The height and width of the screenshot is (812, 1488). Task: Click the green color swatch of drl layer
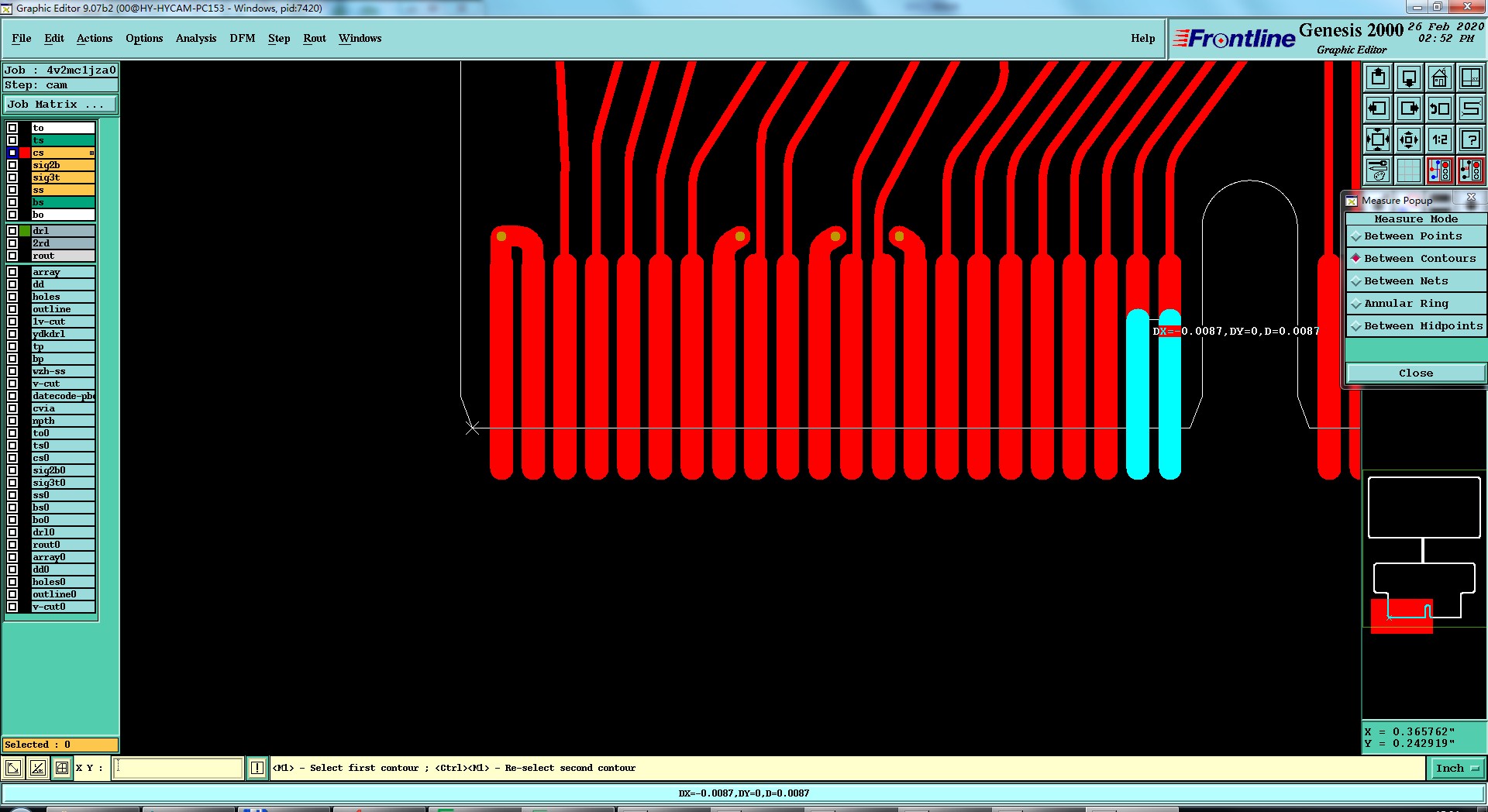[x=25, y=231]
